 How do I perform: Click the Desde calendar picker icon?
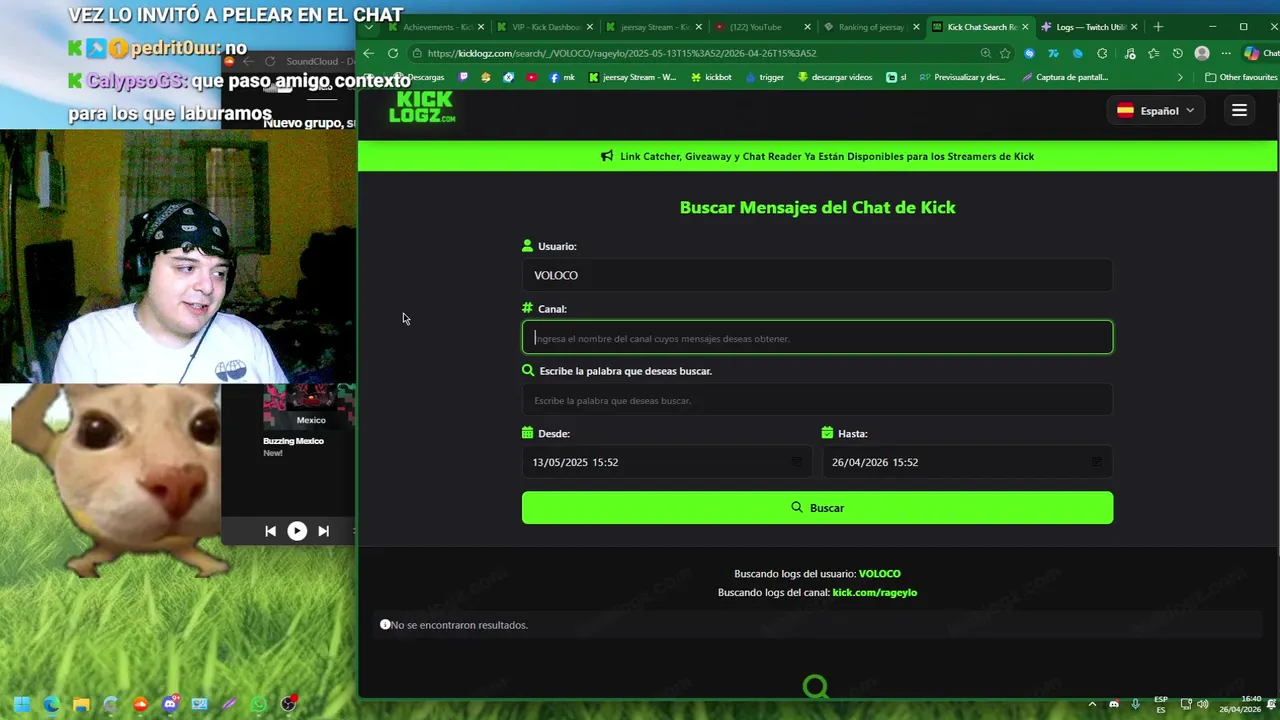797,462
